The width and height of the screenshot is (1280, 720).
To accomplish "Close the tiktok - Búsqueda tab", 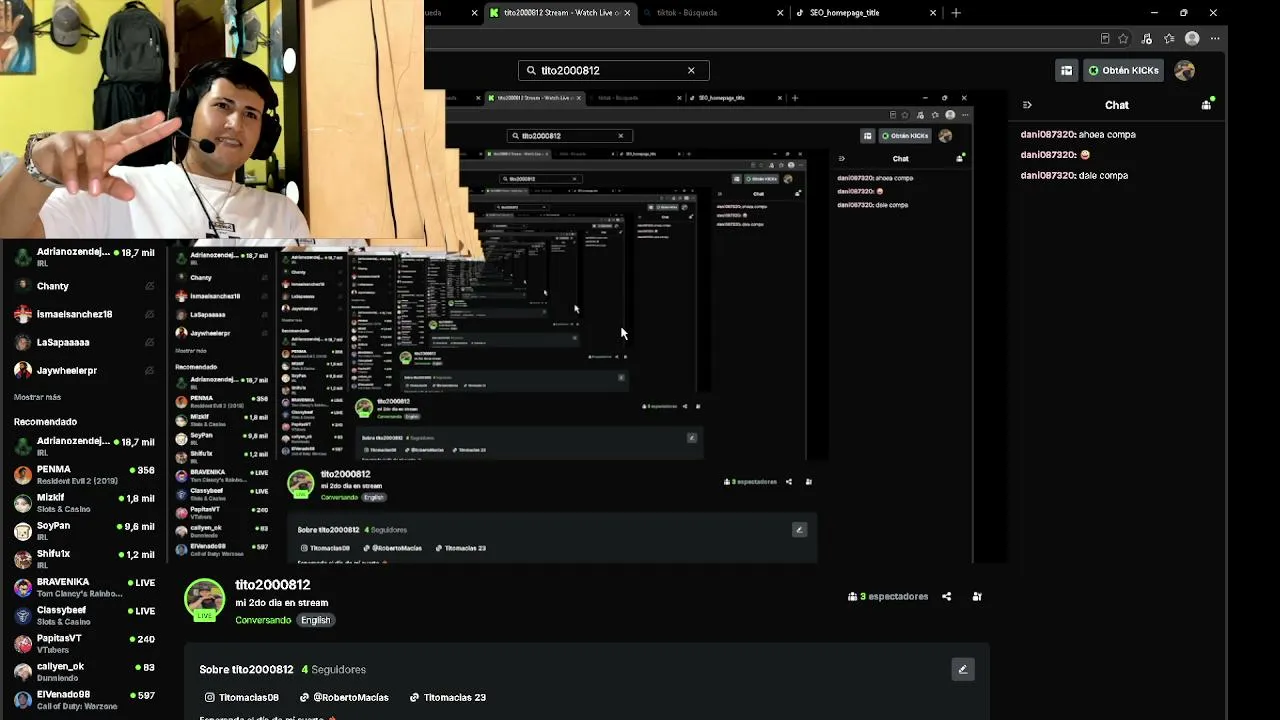I will (780, 13).
